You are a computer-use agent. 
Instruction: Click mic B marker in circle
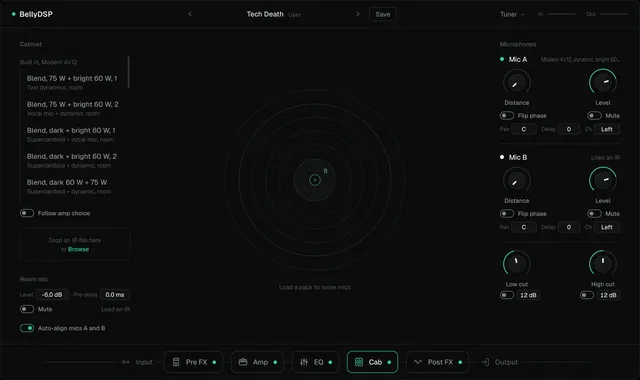pyautogui.click(x=325, y=171)
